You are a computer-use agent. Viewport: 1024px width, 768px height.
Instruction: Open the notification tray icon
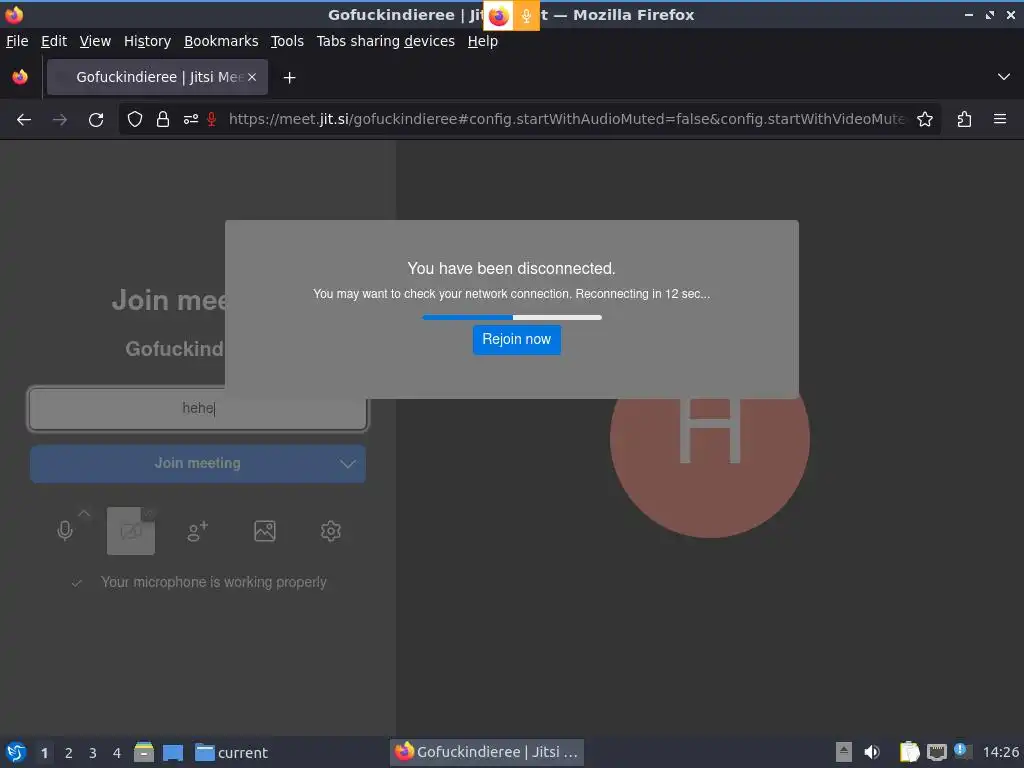tap(962, 751)
